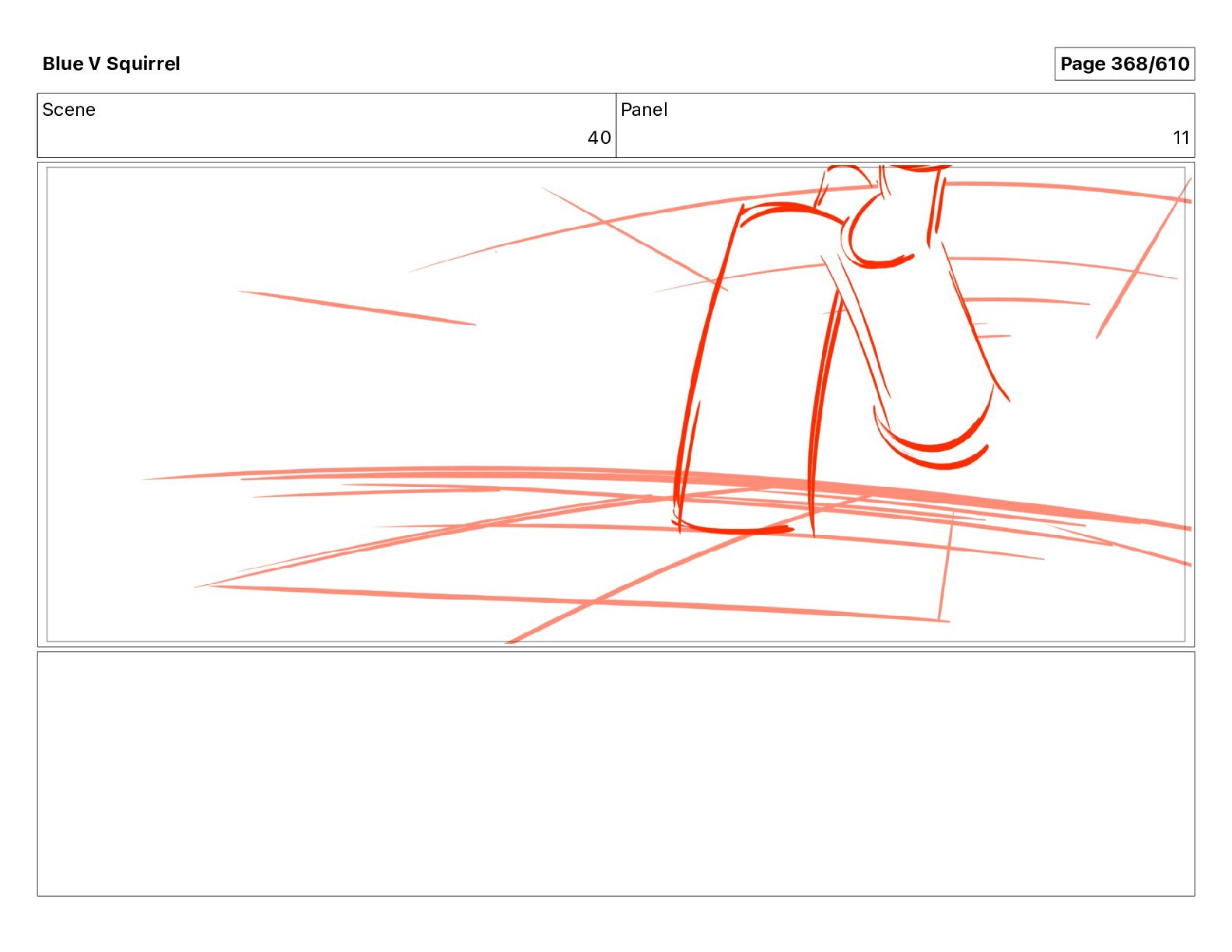Click the red sketch storyboard drawing
This screenshot has width=1232, height=952.
coord(616,404)
